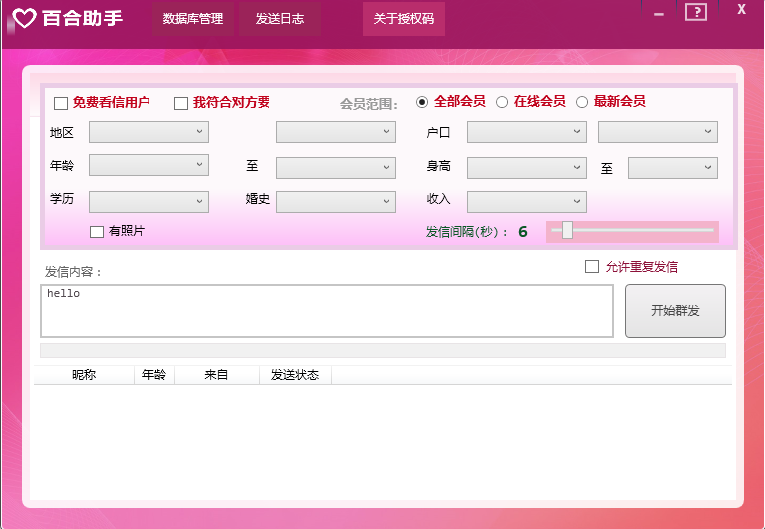Open the 婚史 dropdown
The width and height of the screenshot is (765, 529).
click(x=336, y=202)
